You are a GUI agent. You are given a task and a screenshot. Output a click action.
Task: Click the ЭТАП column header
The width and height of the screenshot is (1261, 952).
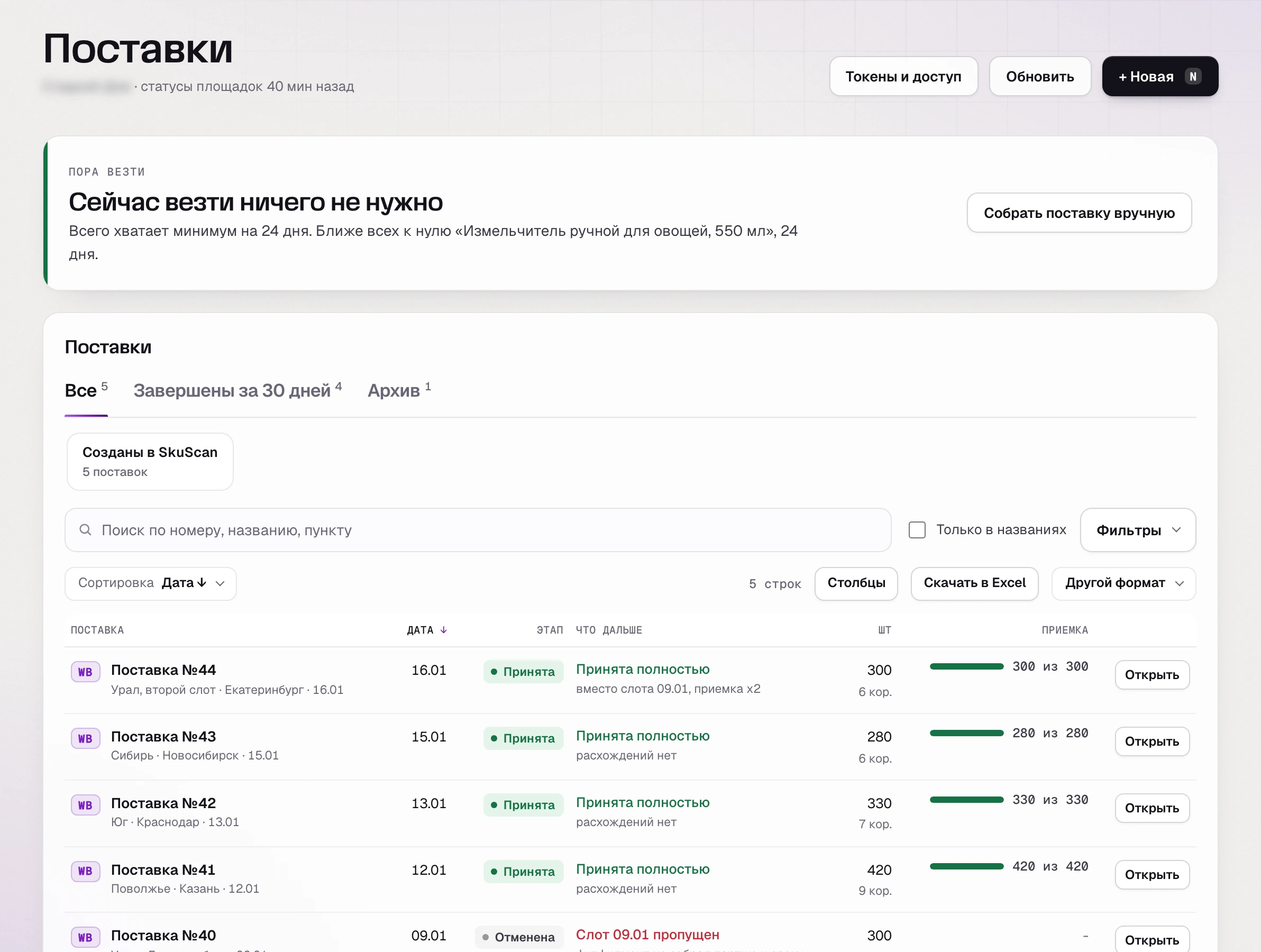pyautogui.click(x=550, y=630)
